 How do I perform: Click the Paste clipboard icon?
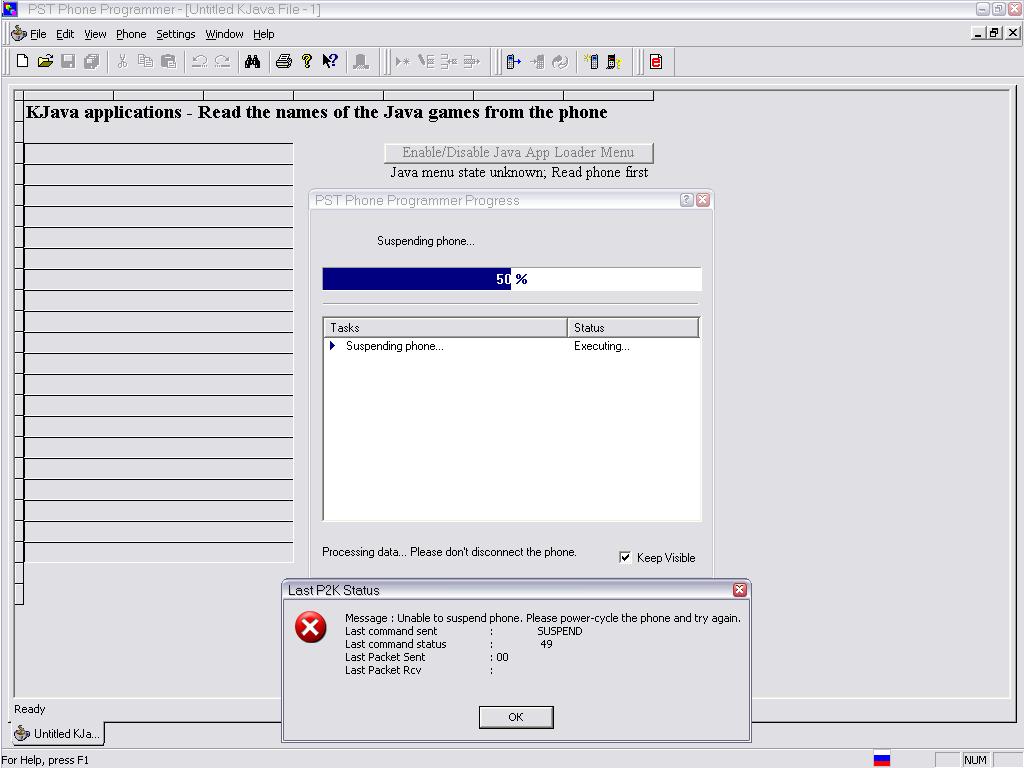coord(168,61)
